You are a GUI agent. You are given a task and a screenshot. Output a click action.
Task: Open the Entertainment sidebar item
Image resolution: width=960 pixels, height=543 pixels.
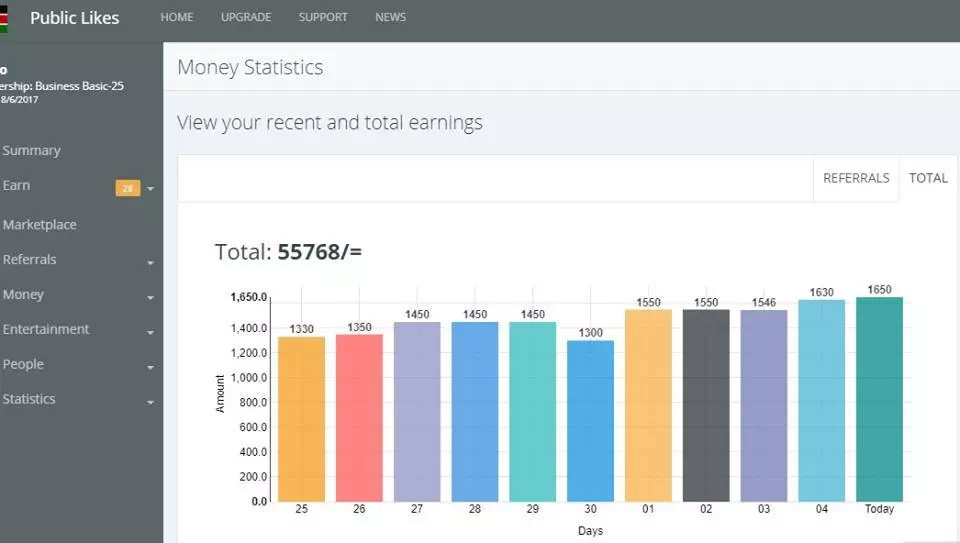(x=46, y=329)
